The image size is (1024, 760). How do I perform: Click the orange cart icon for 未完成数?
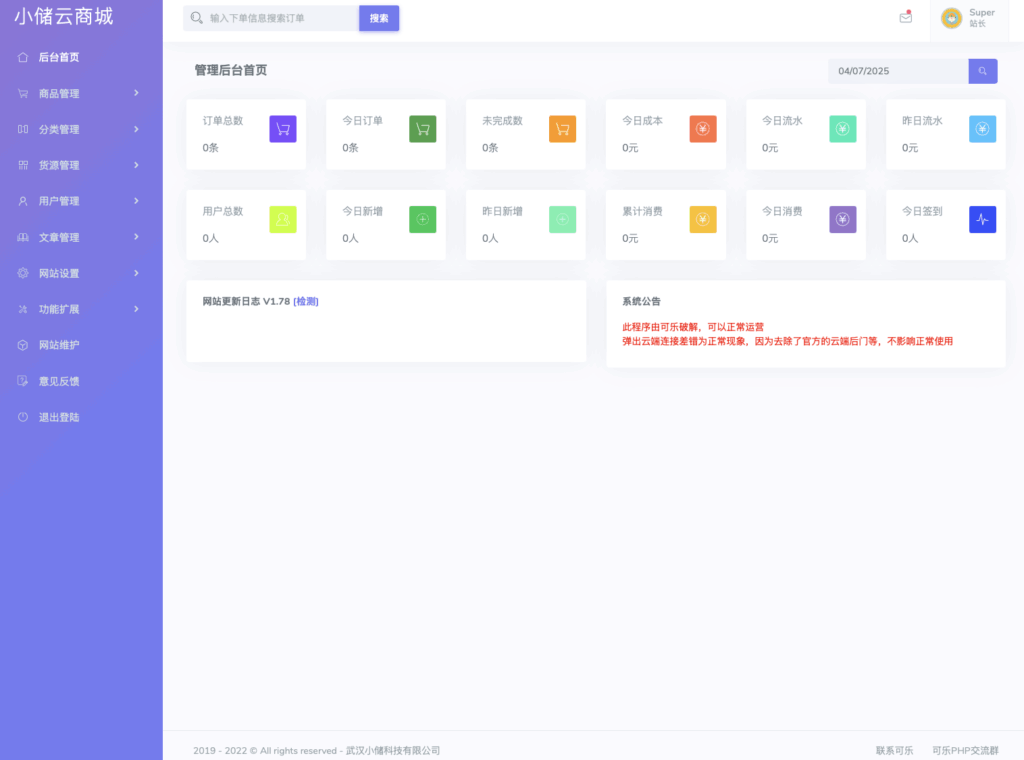click(563, 129)
